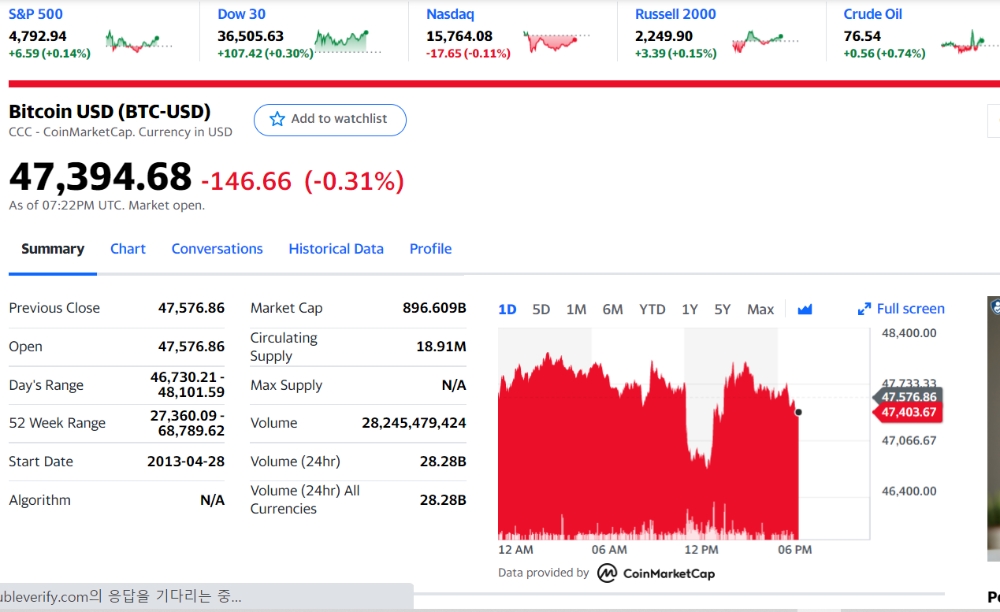Click the Volume value 28,245,479,424

(414, 423)
